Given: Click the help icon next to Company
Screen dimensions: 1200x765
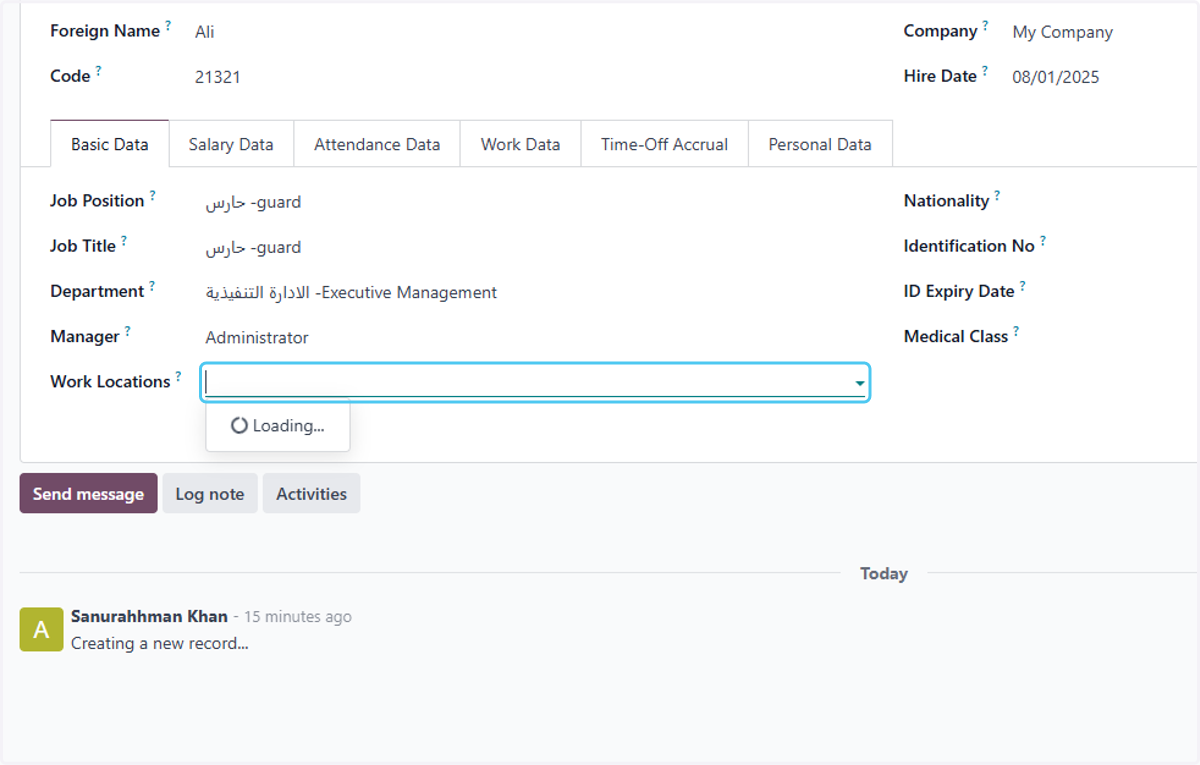Looking at the screenshot, I should coord(985,25).
